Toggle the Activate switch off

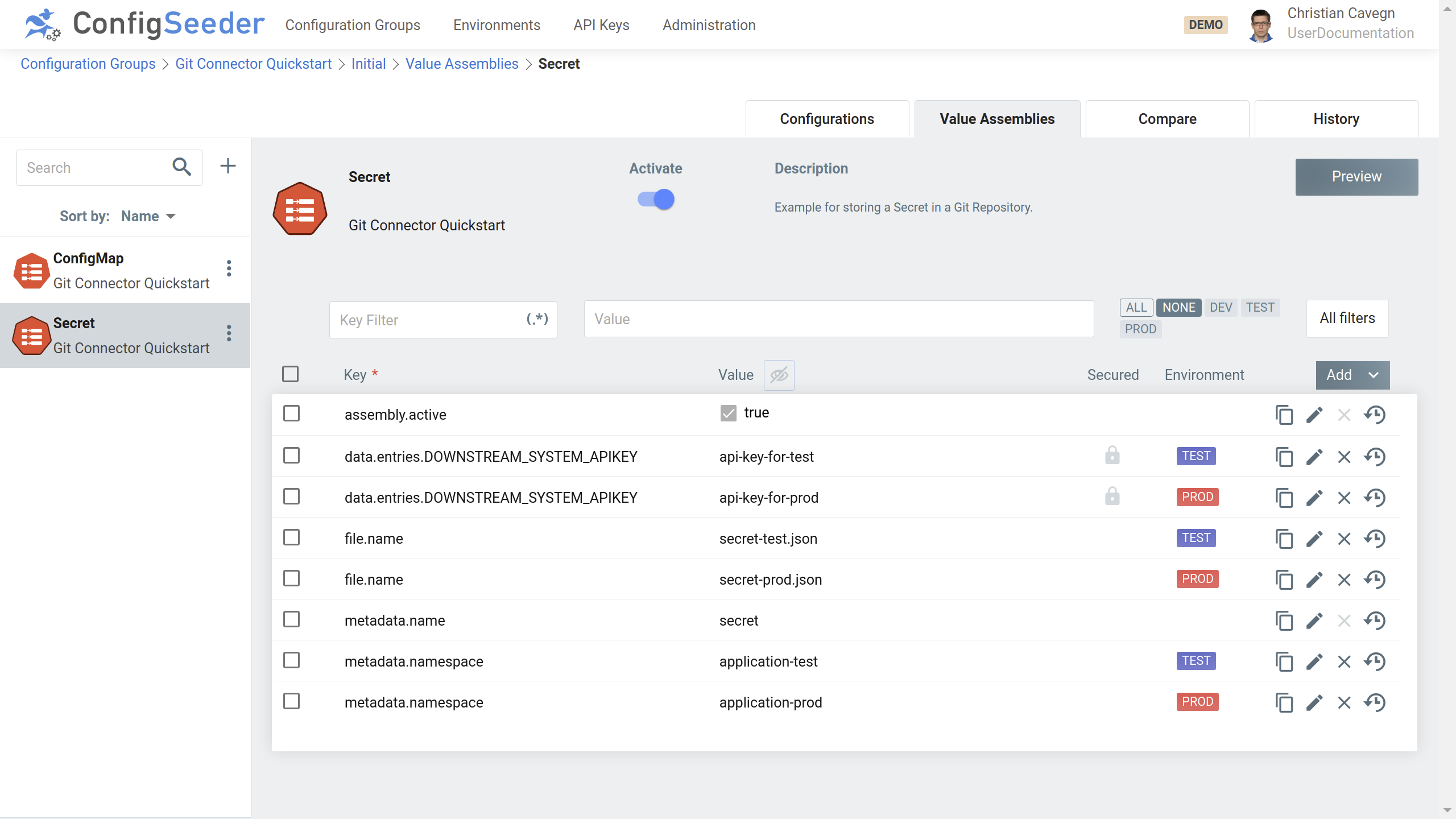656,199
